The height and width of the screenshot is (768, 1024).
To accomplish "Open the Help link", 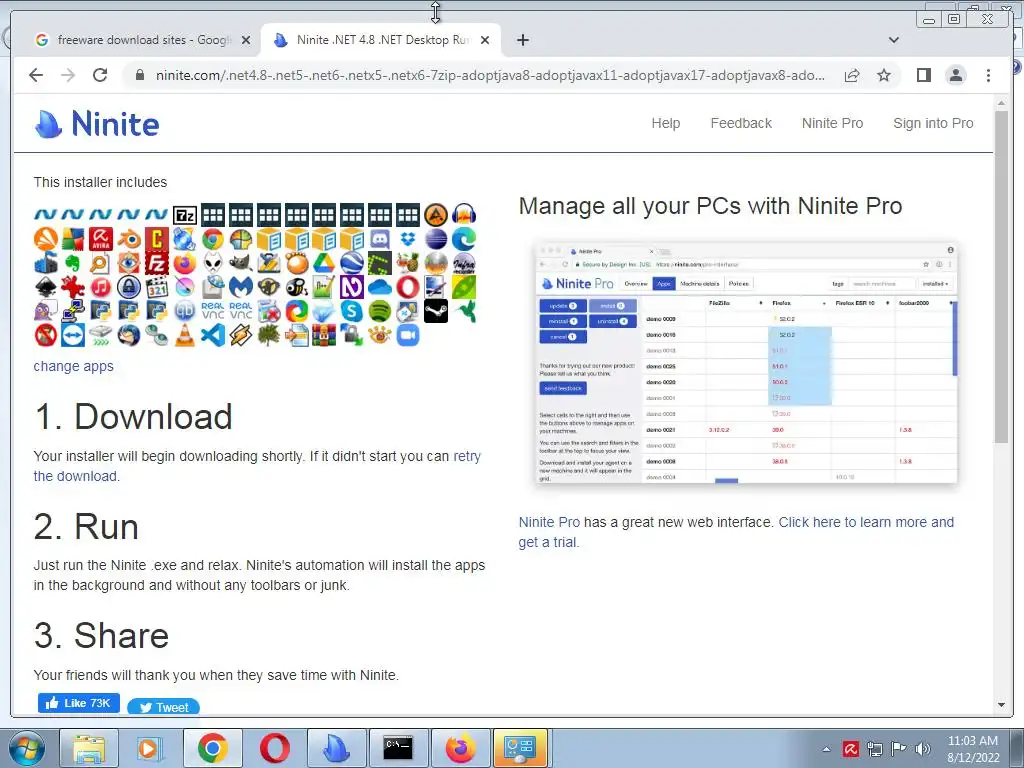I will pos(665,123).
